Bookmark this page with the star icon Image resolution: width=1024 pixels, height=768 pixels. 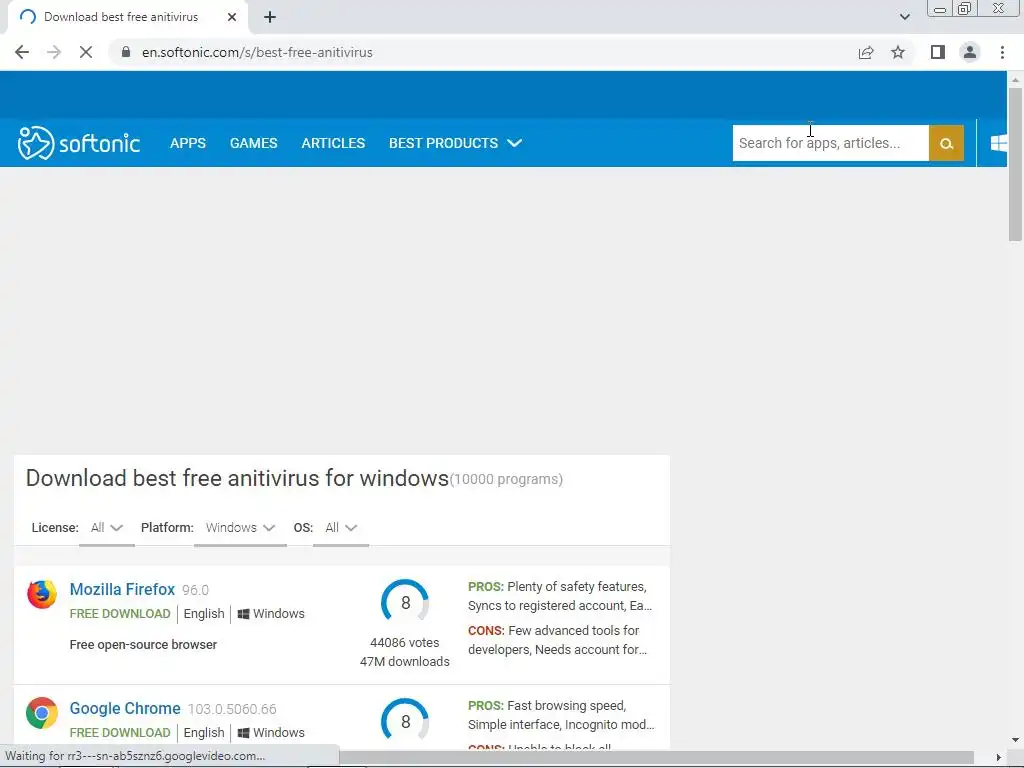click(x=898, y=52)
